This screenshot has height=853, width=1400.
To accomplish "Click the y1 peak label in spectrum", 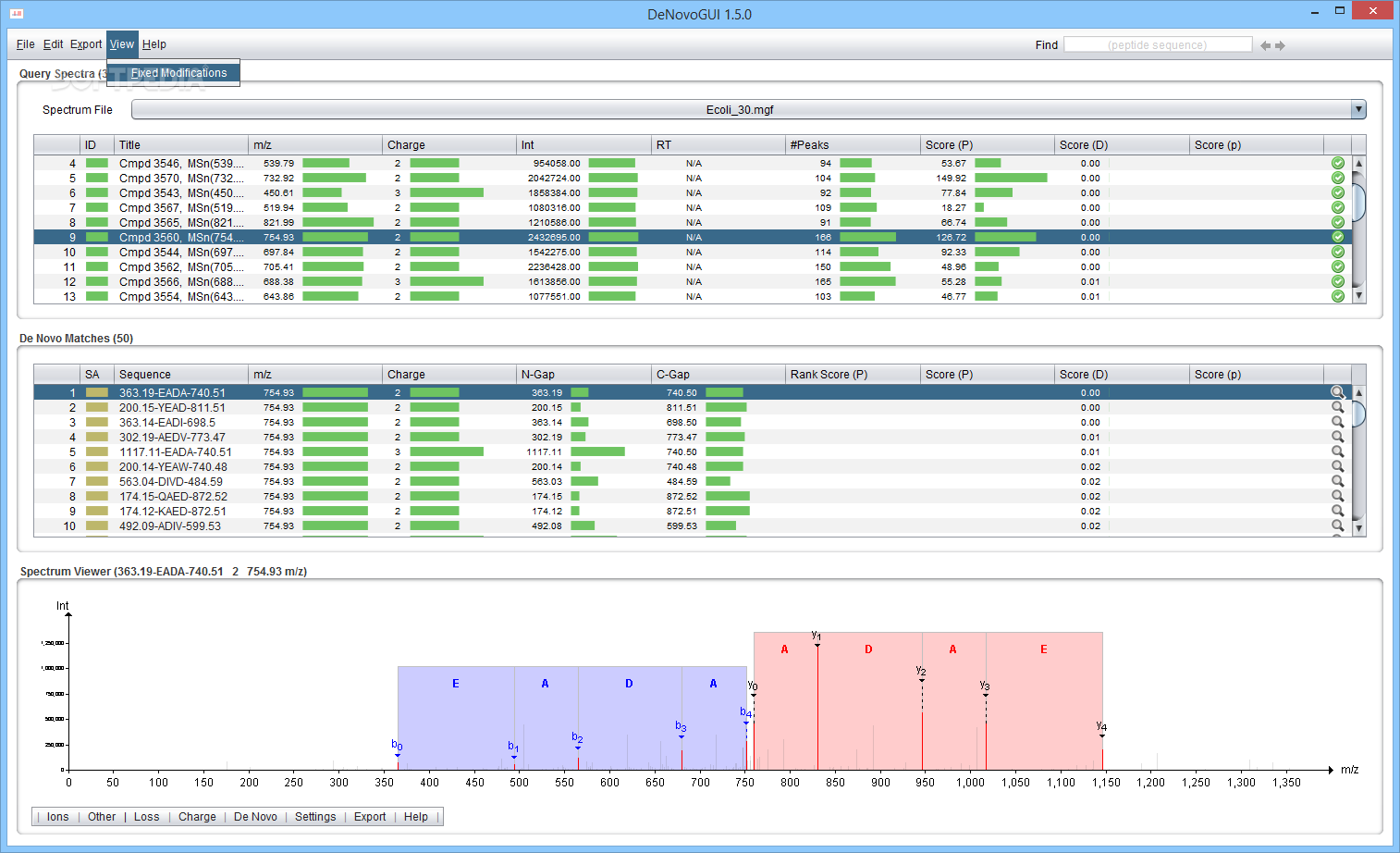I will point(817,636).
